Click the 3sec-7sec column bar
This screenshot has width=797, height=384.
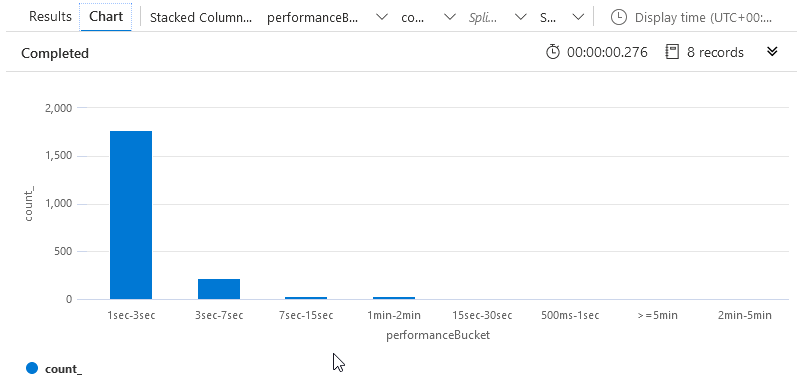point(219,289)
